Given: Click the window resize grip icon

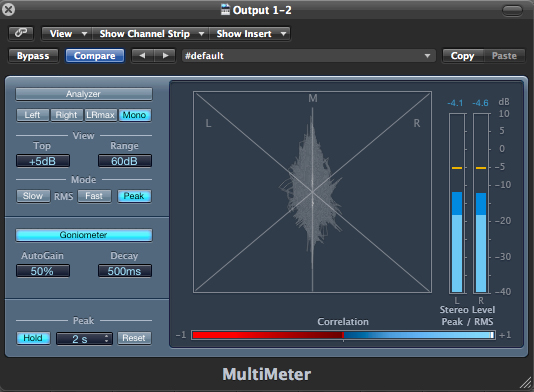Looking at the screenshot, I should coord(525,383).
